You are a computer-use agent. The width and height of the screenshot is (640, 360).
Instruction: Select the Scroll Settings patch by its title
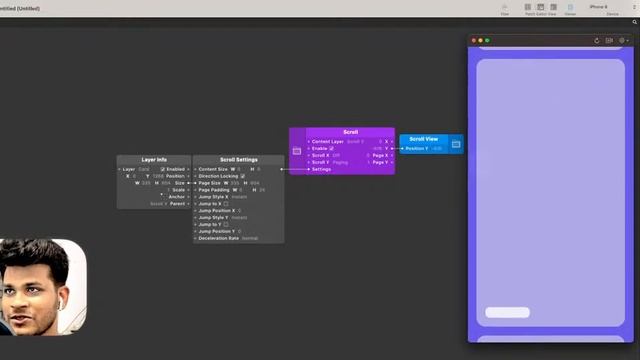[x=239, y=160]
